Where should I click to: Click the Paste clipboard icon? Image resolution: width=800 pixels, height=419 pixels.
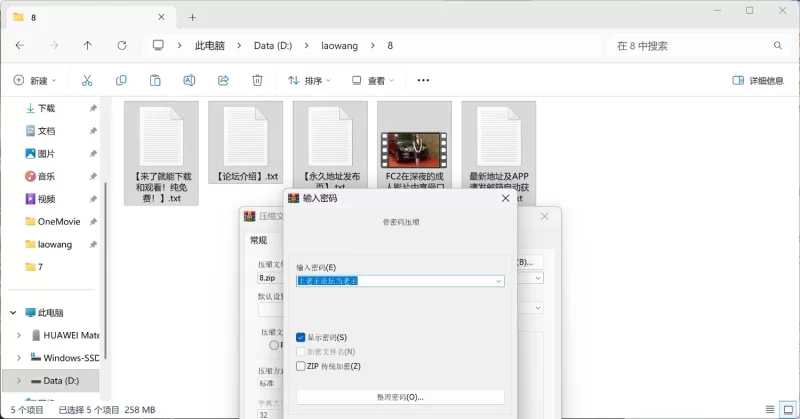155,80
